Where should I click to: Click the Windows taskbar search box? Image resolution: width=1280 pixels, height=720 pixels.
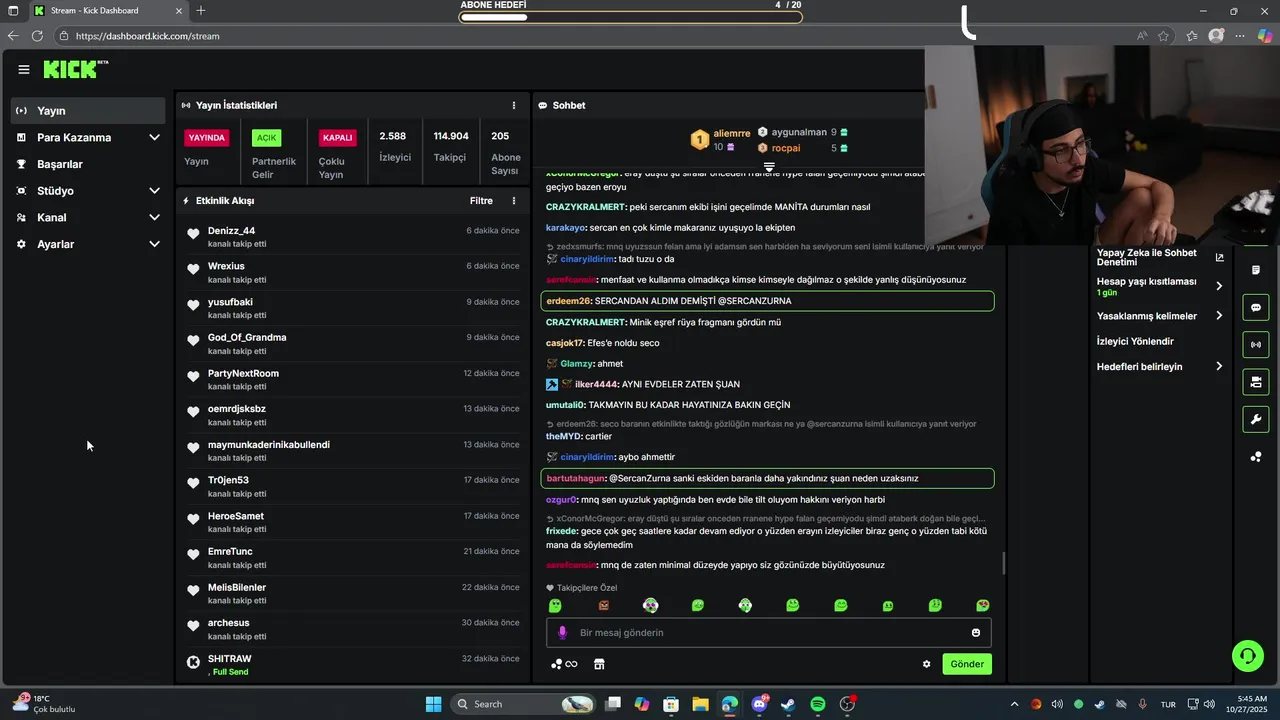pyautogui.click(x=524, y=704)
